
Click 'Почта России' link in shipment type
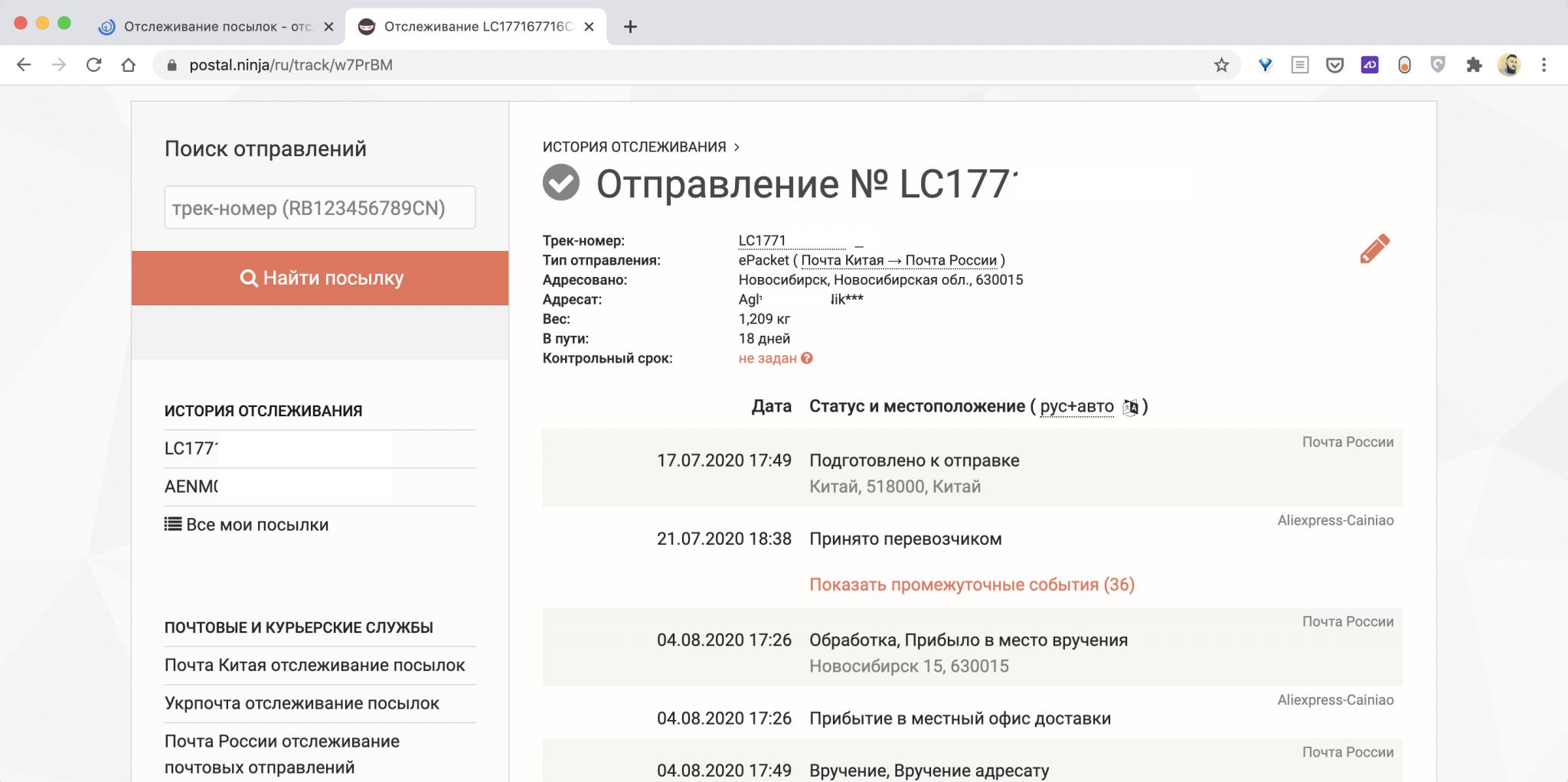[x=951, y=260]
